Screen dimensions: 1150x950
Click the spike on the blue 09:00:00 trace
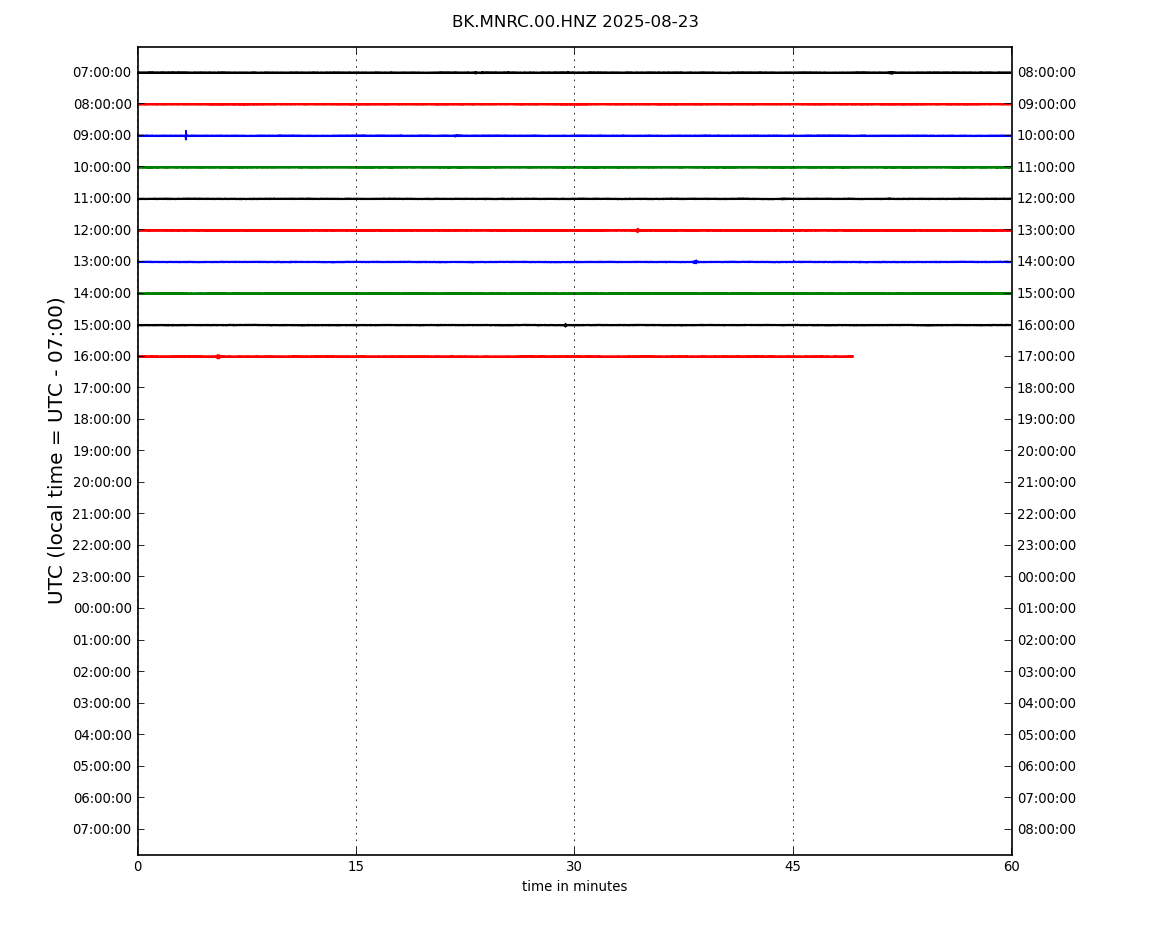(186, 135)
